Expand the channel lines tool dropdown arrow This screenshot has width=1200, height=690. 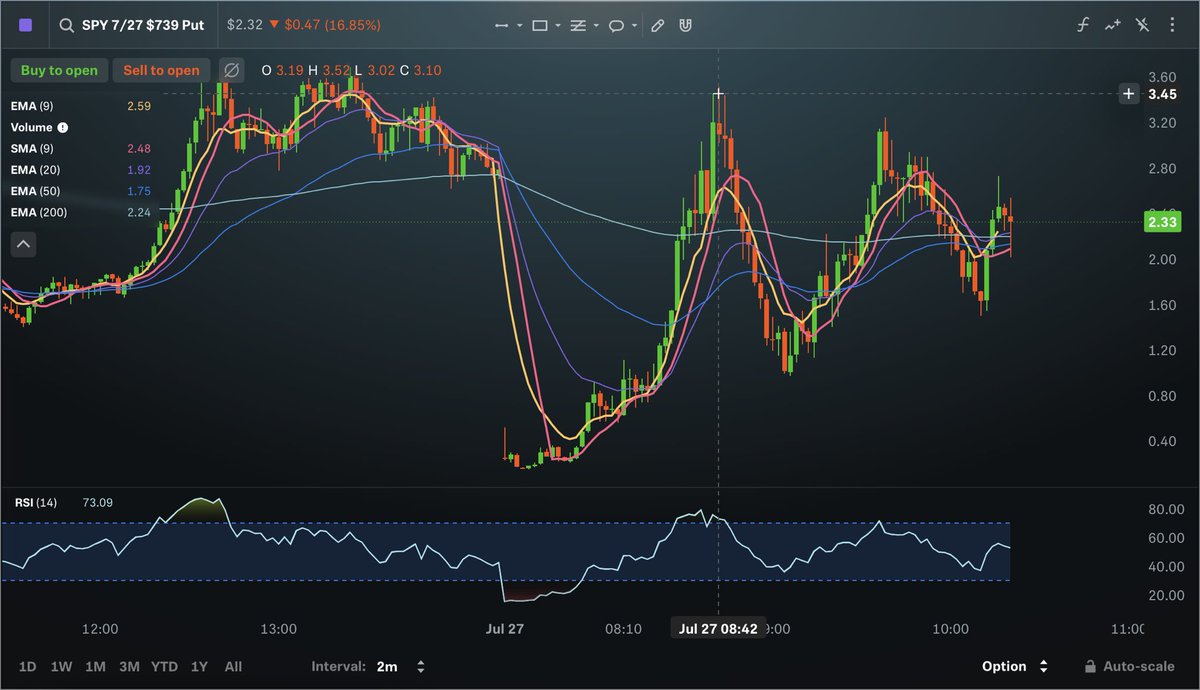pos(596,26)
